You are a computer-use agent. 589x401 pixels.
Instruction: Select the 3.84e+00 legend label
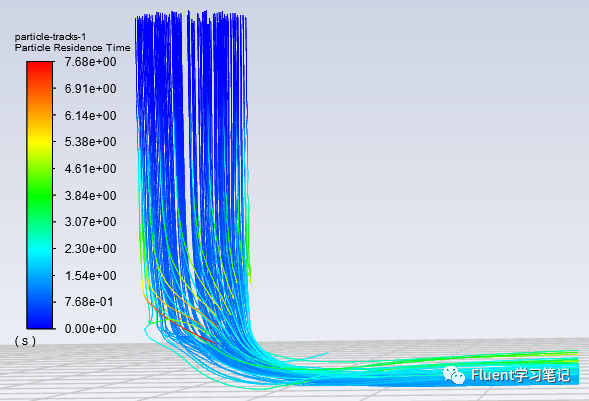pos(90,196)
